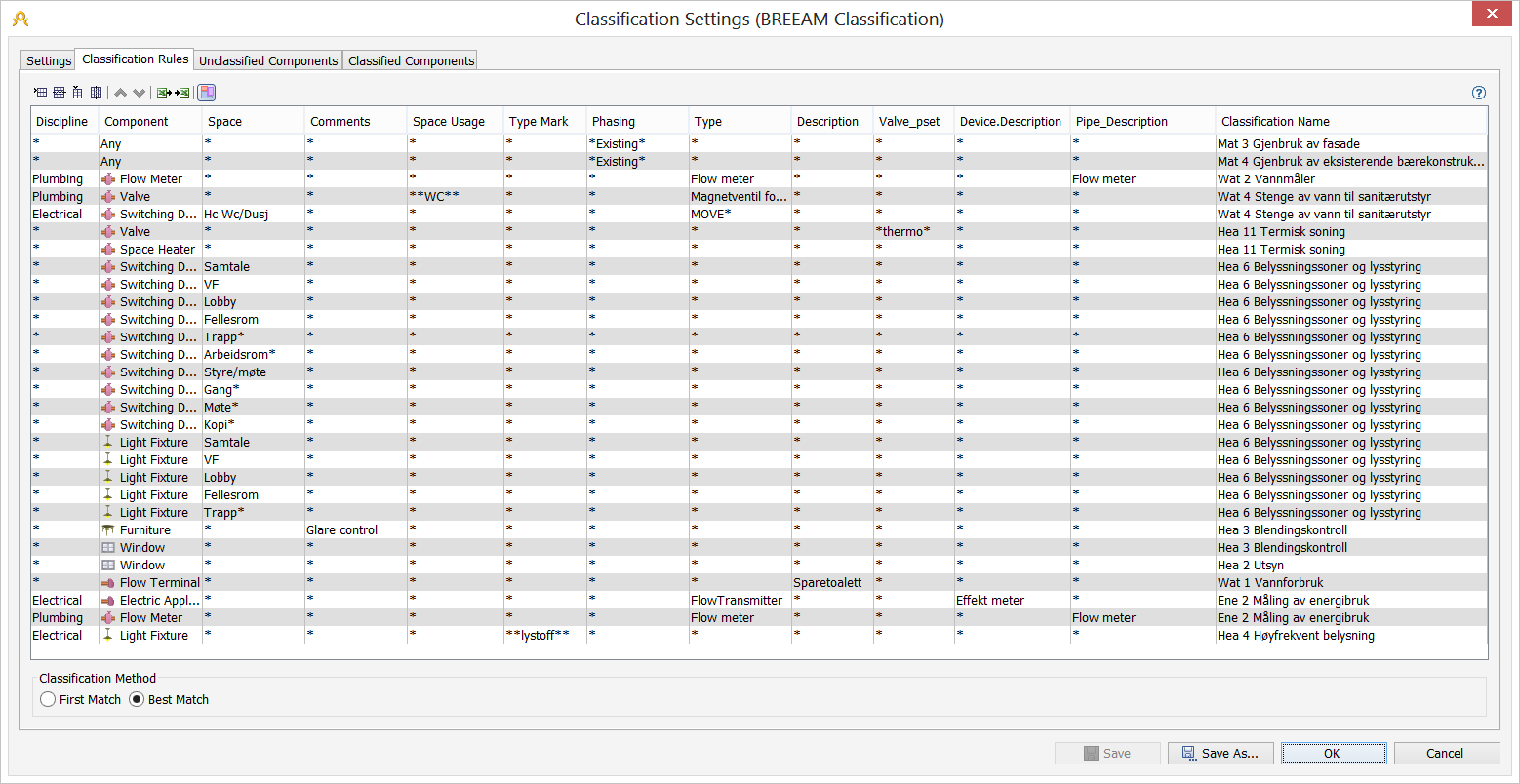The image size is (1520, 784).
Task: Click the Cancel button
Action: 1446,753
